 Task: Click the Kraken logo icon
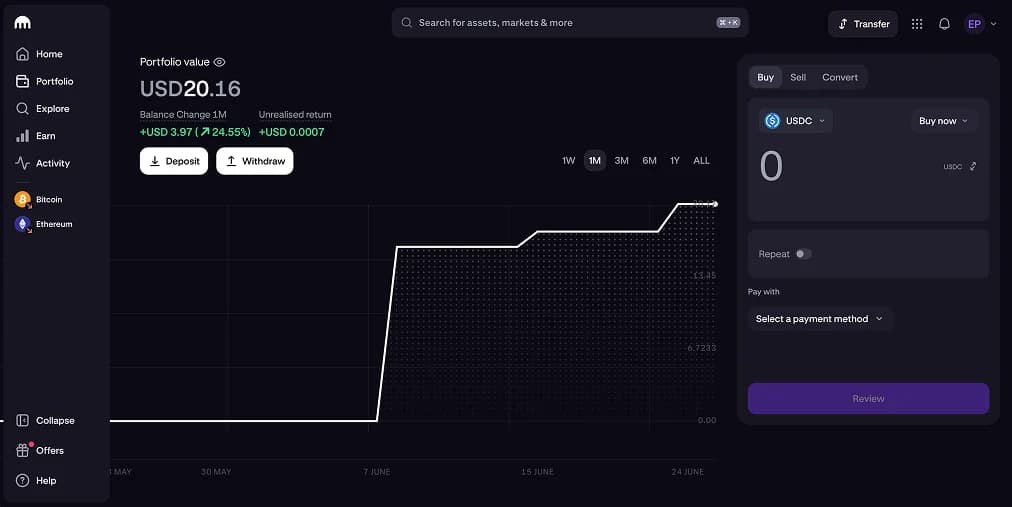pos(23,23)
